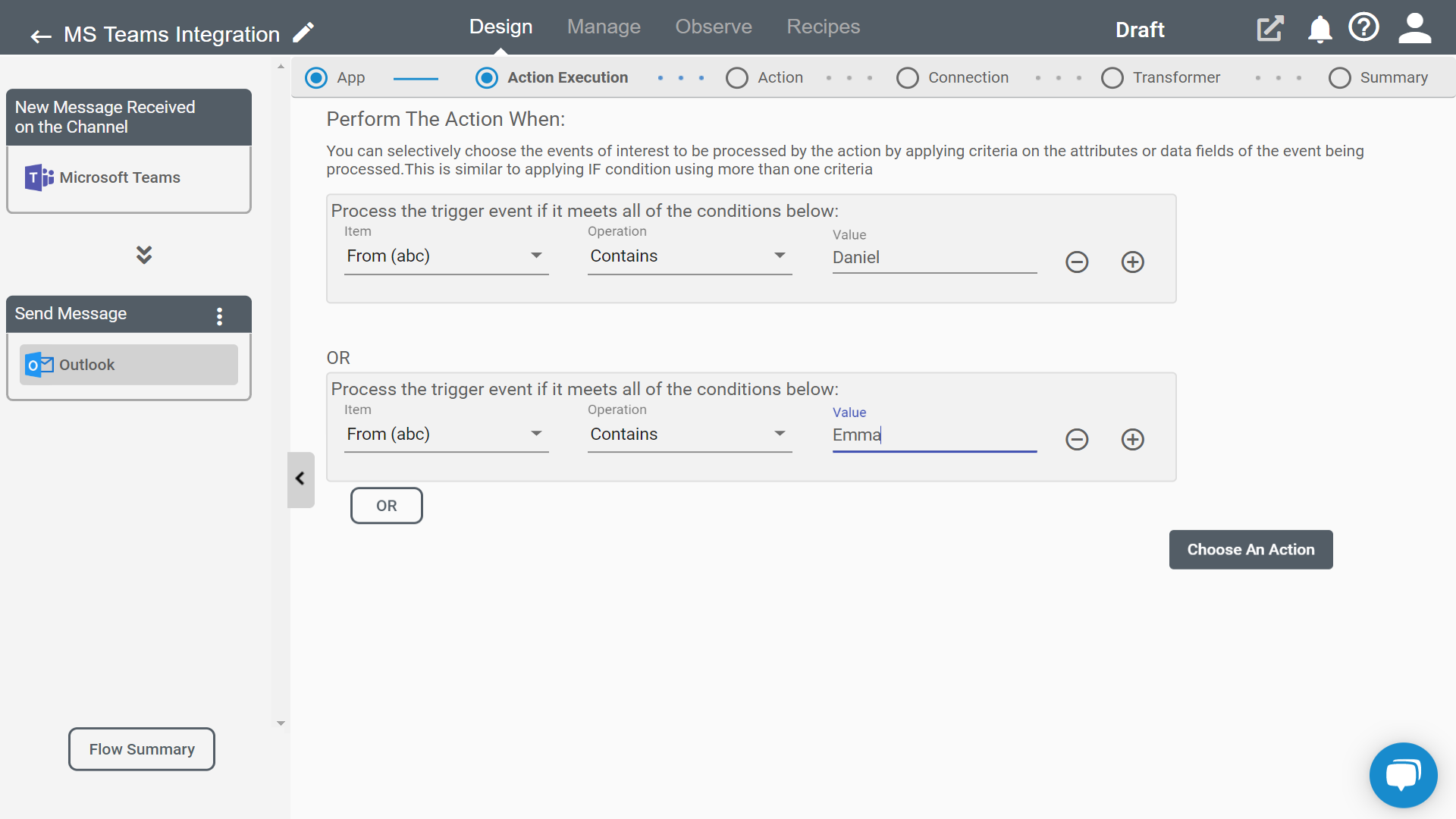Switch to the Design tab

tap(500, 27)
